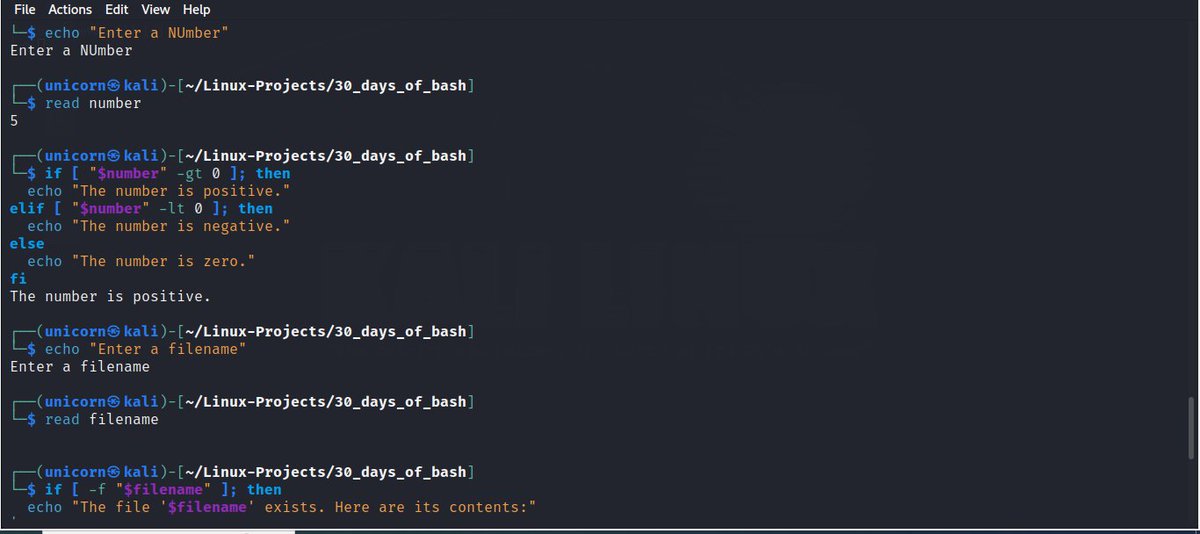Open the Actions menu
Image resolution: width=1200 pixels, height=534 pixels.
tap(70, 9)
